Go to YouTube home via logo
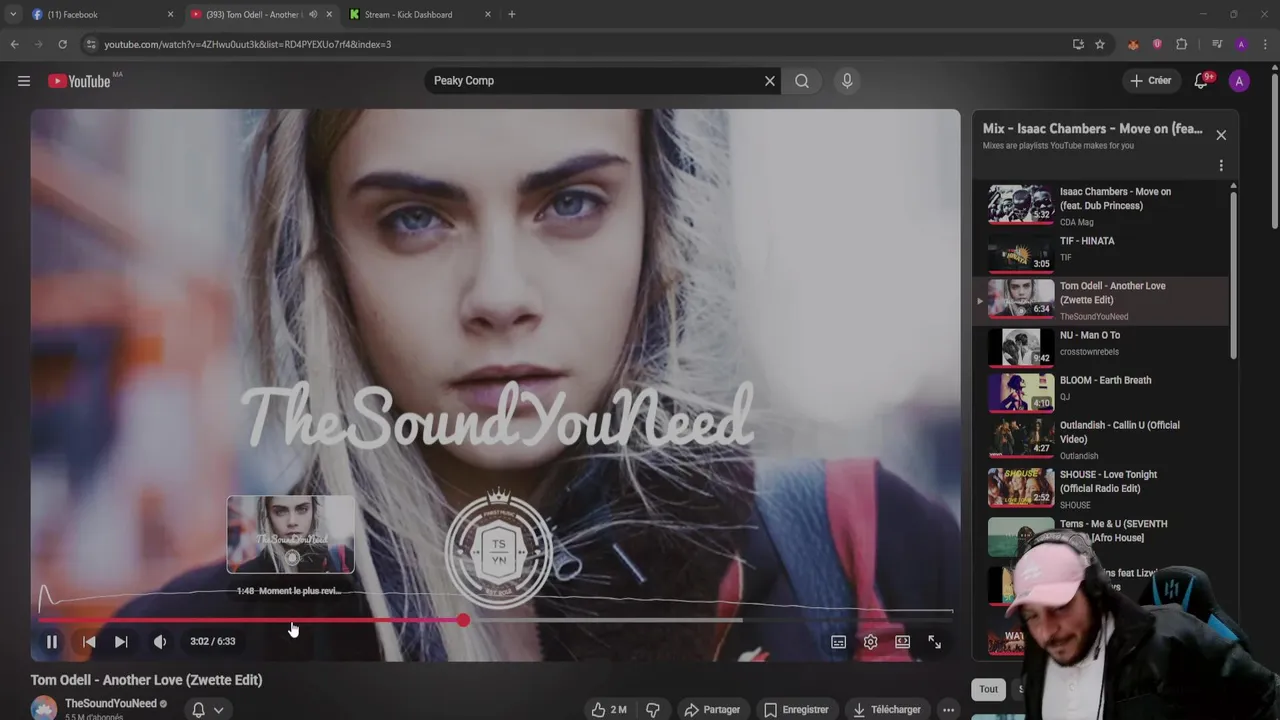This screenshot has width=1280, height=720. point(79,81)
